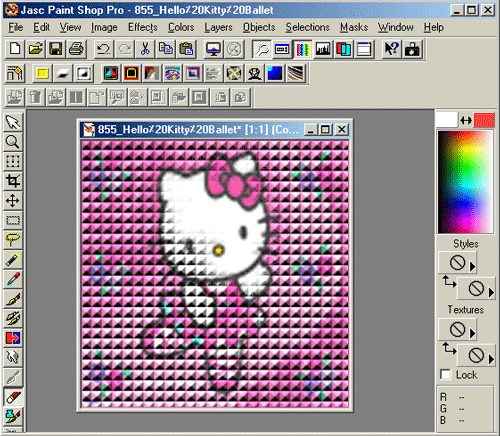Image resolution: width=500 pixels, height=436 pixels.
Task: Click the Save floppy disk icon
Action: [56, 49]
